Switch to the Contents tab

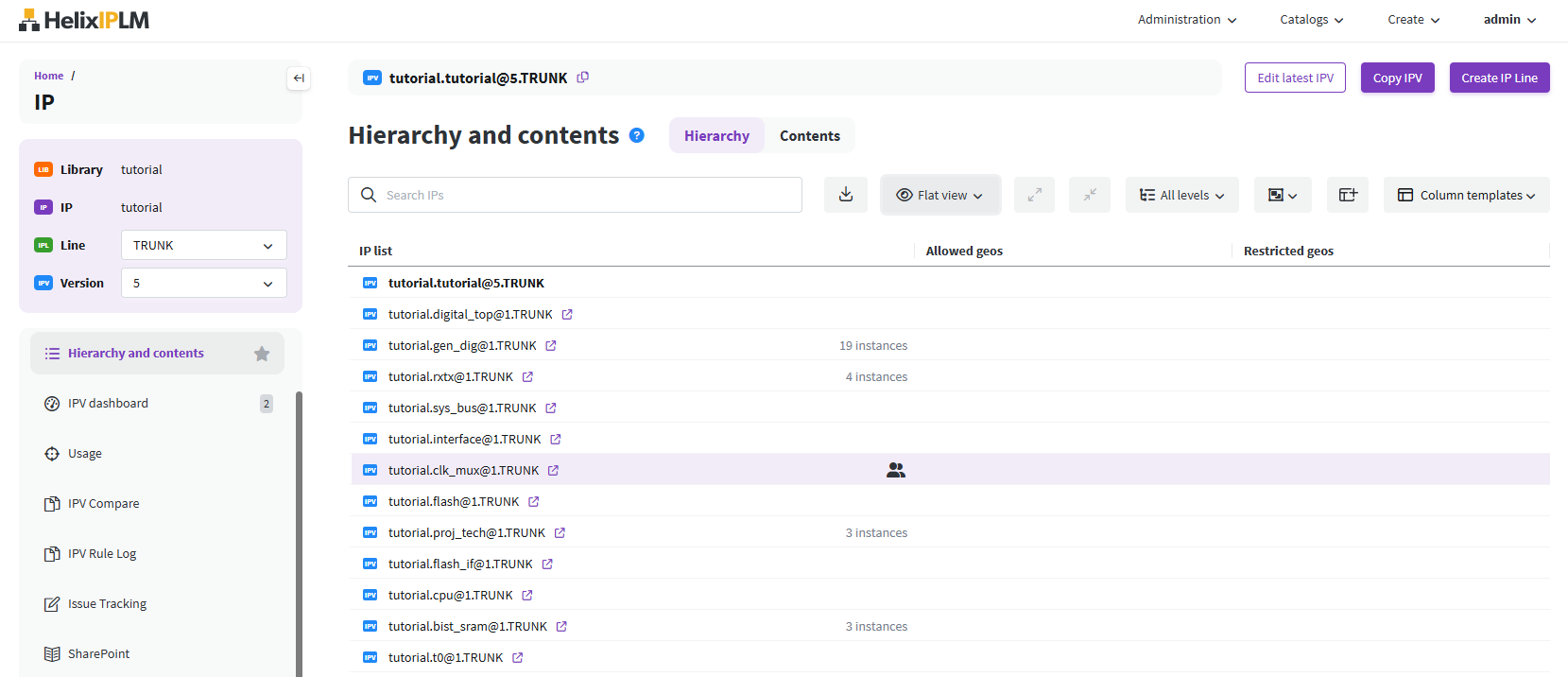point(809,136)
